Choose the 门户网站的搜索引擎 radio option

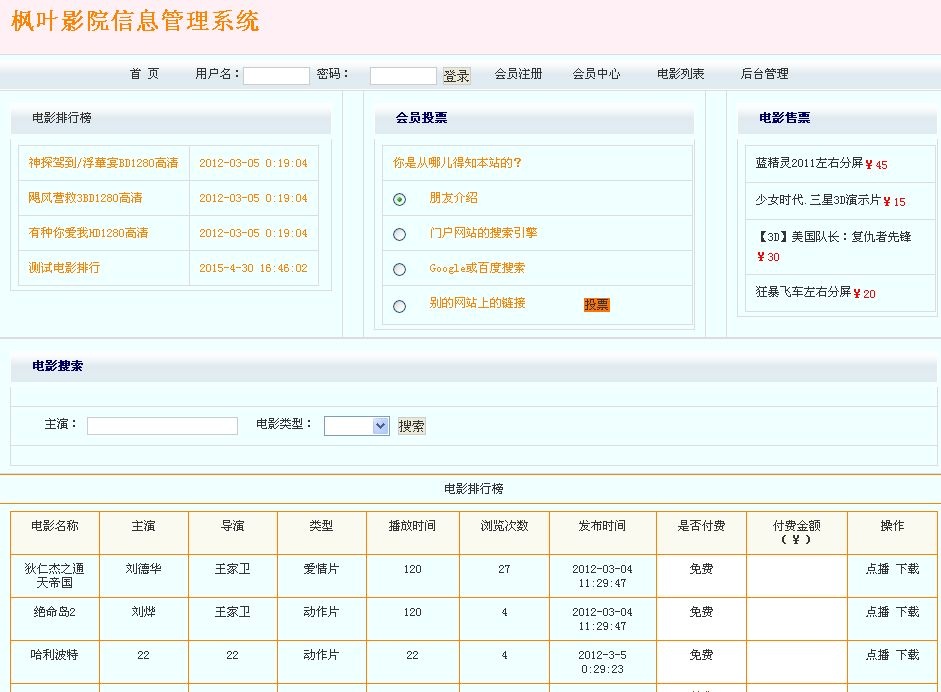(400, 234)
